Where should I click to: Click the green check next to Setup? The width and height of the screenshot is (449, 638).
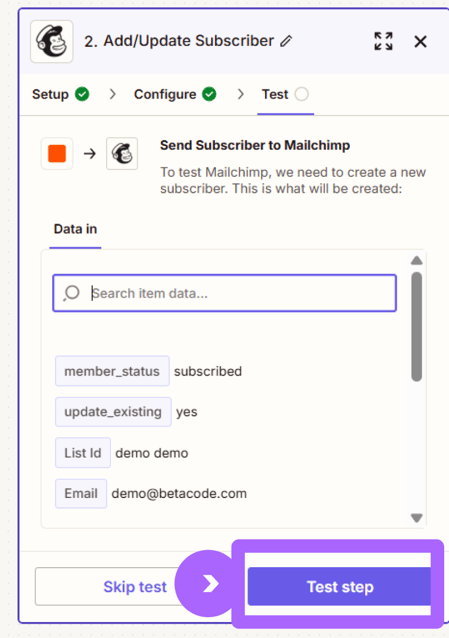pos(82,94)
